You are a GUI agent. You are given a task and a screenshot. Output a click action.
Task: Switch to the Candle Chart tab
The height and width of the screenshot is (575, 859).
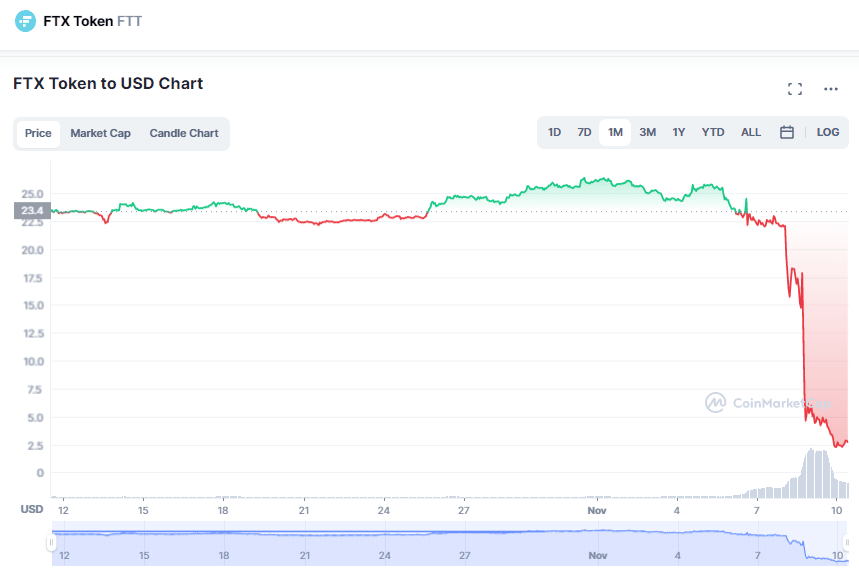(x=184, y=134)
